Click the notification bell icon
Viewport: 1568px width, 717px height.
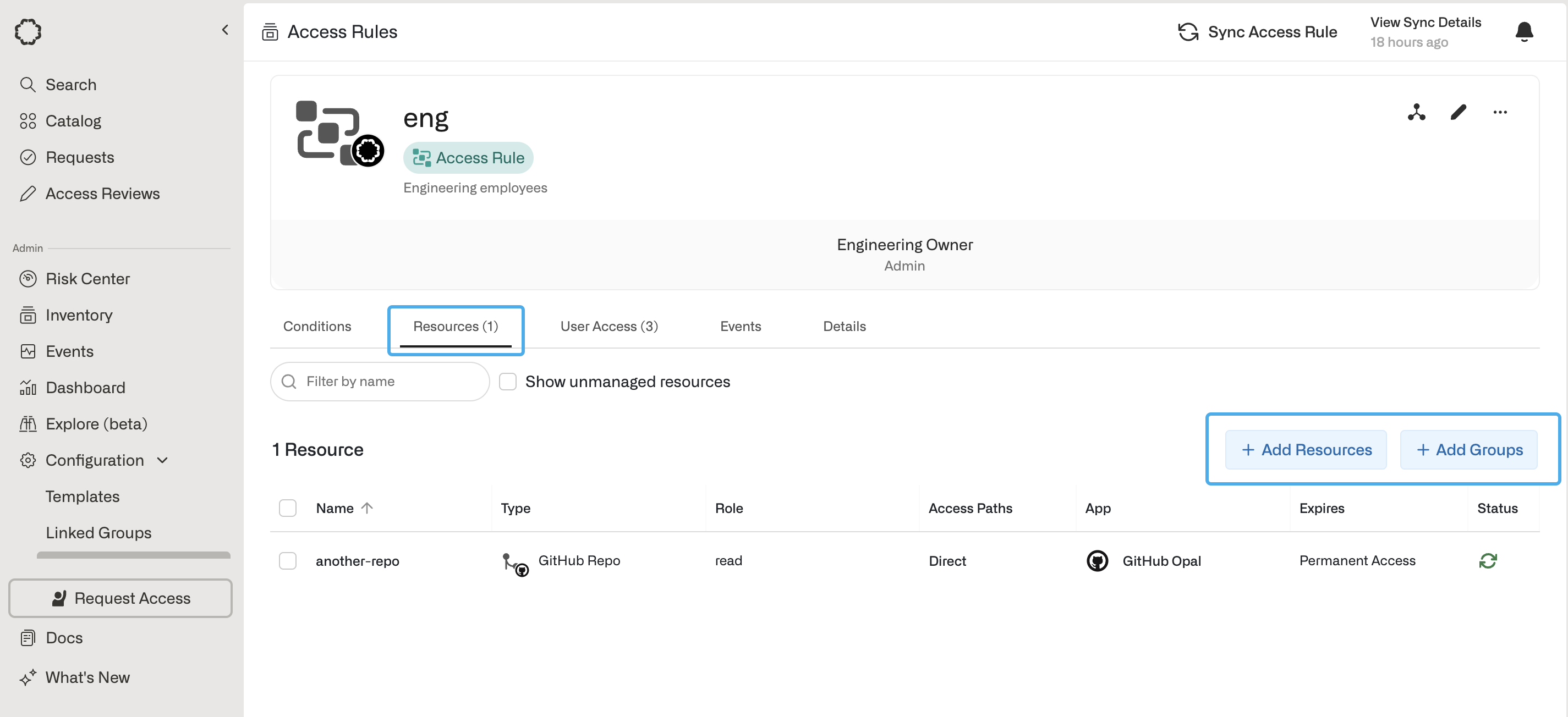click(1523, 32)
